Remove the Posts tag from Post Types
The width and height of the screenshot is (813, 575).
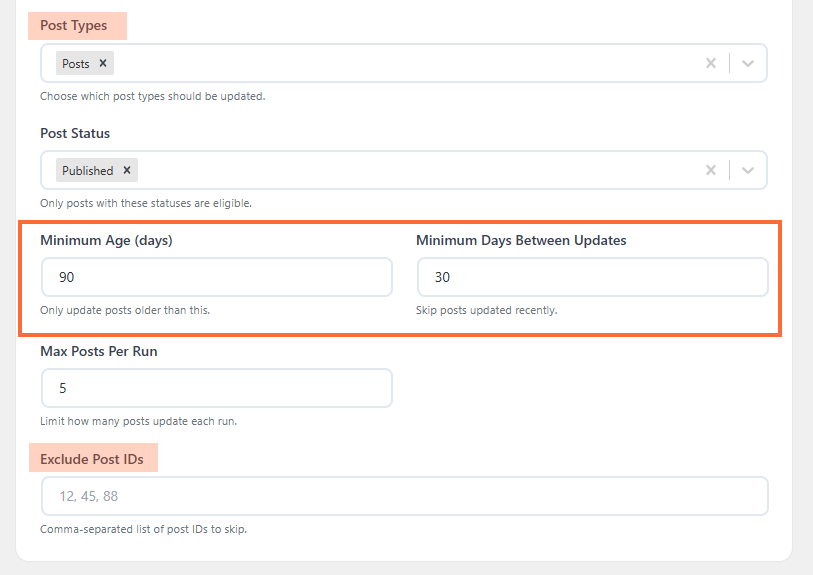click(103, 63)
